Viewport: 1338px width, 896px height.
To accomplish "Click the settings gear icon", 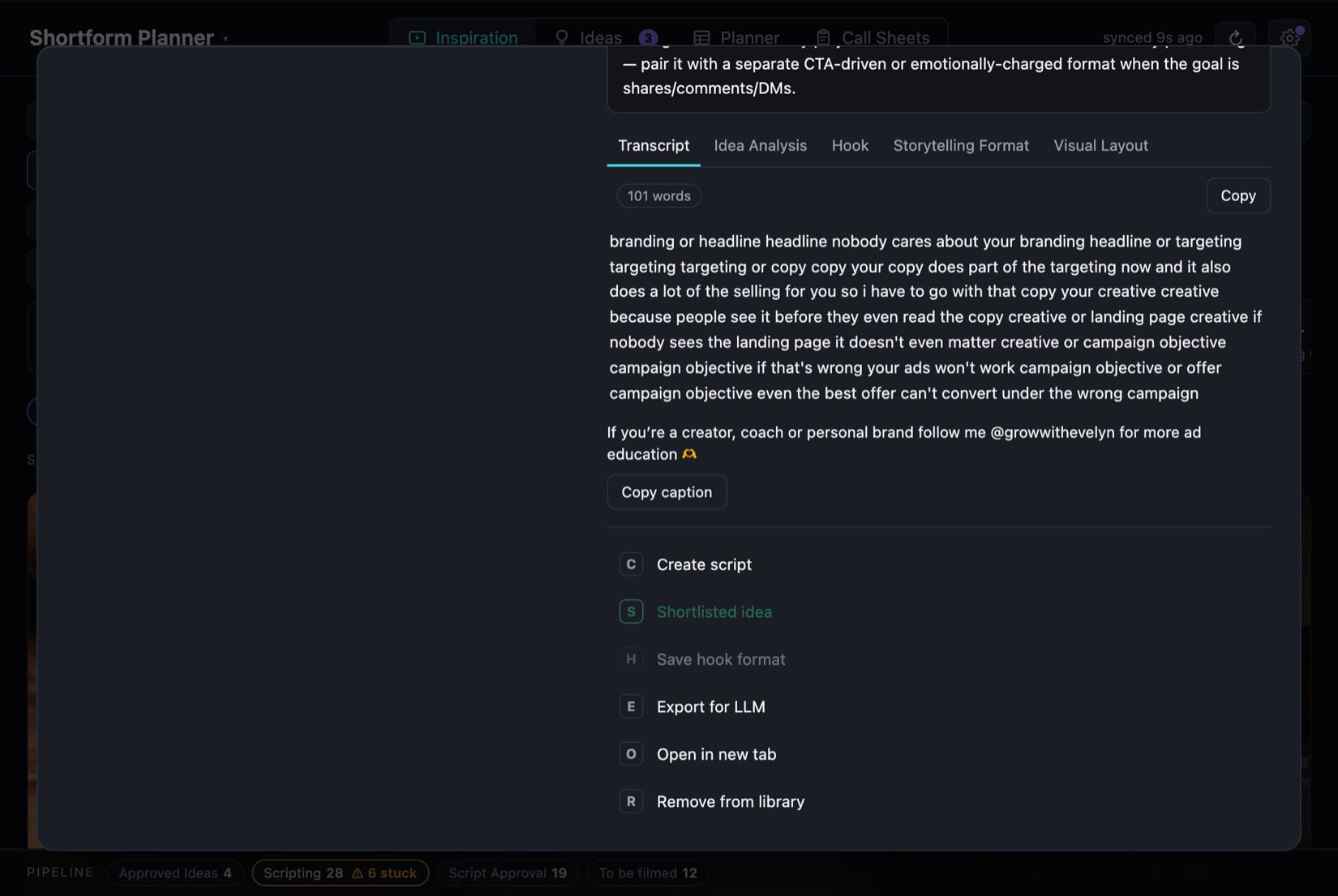I will point(1289,37).
